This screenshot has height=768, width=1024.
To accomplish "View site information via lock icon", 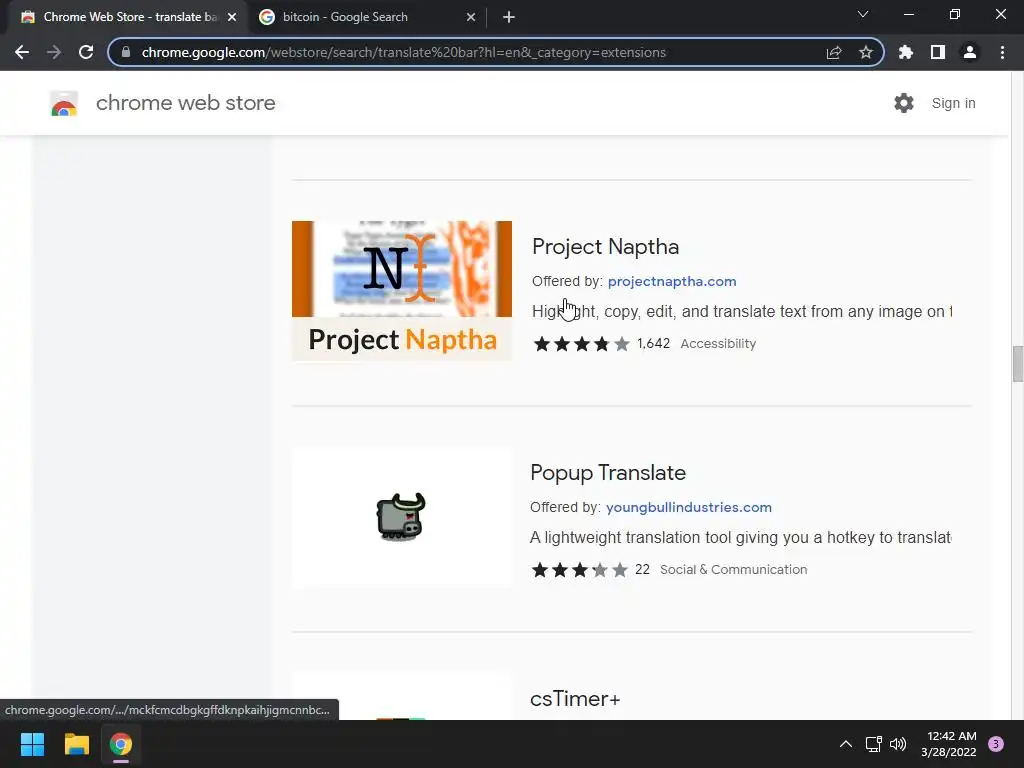I will click(126, 52).
